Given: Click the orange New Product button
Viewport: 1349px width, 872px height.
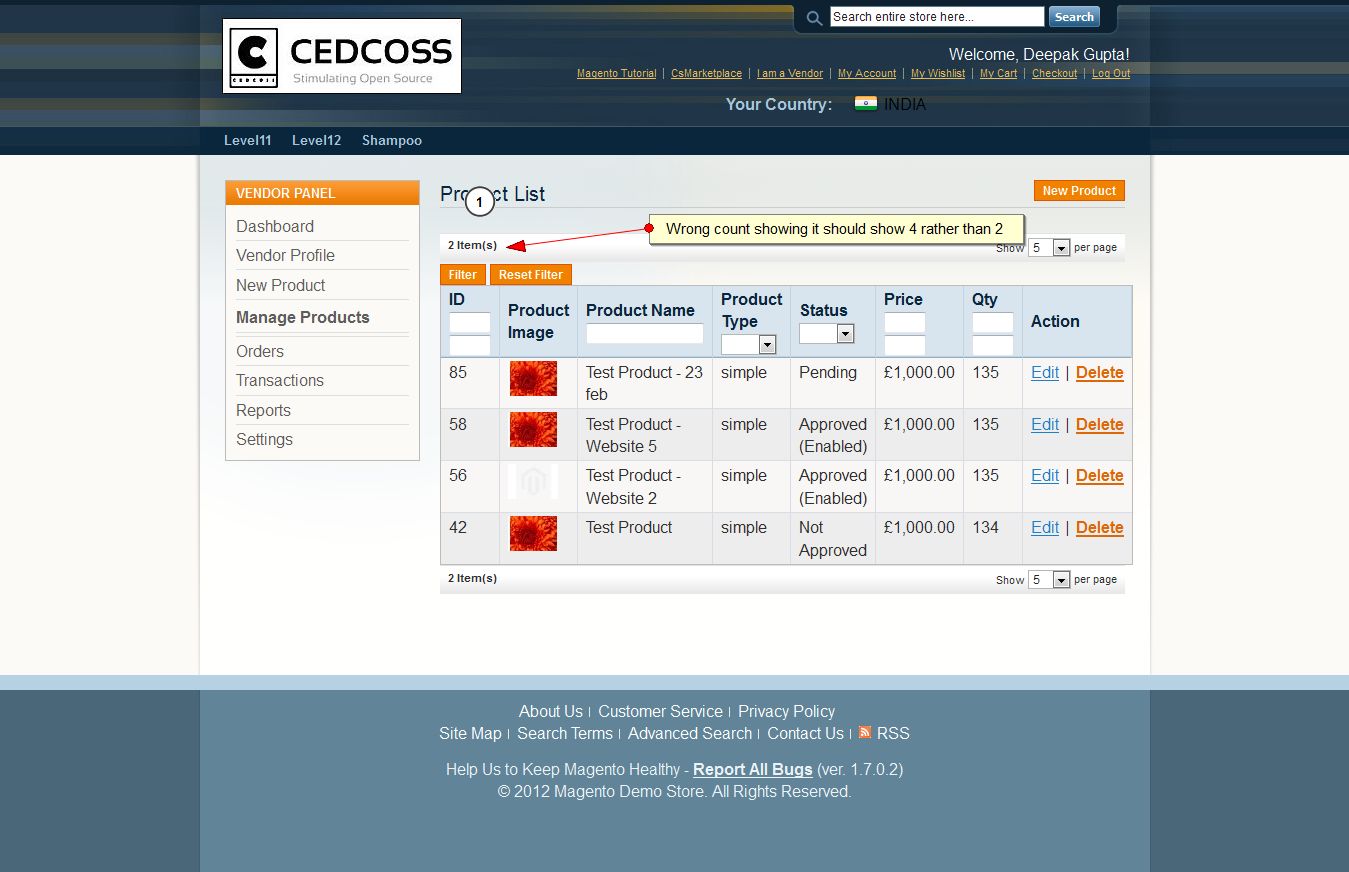Looking at the screenshot, I should (1079, 191).
